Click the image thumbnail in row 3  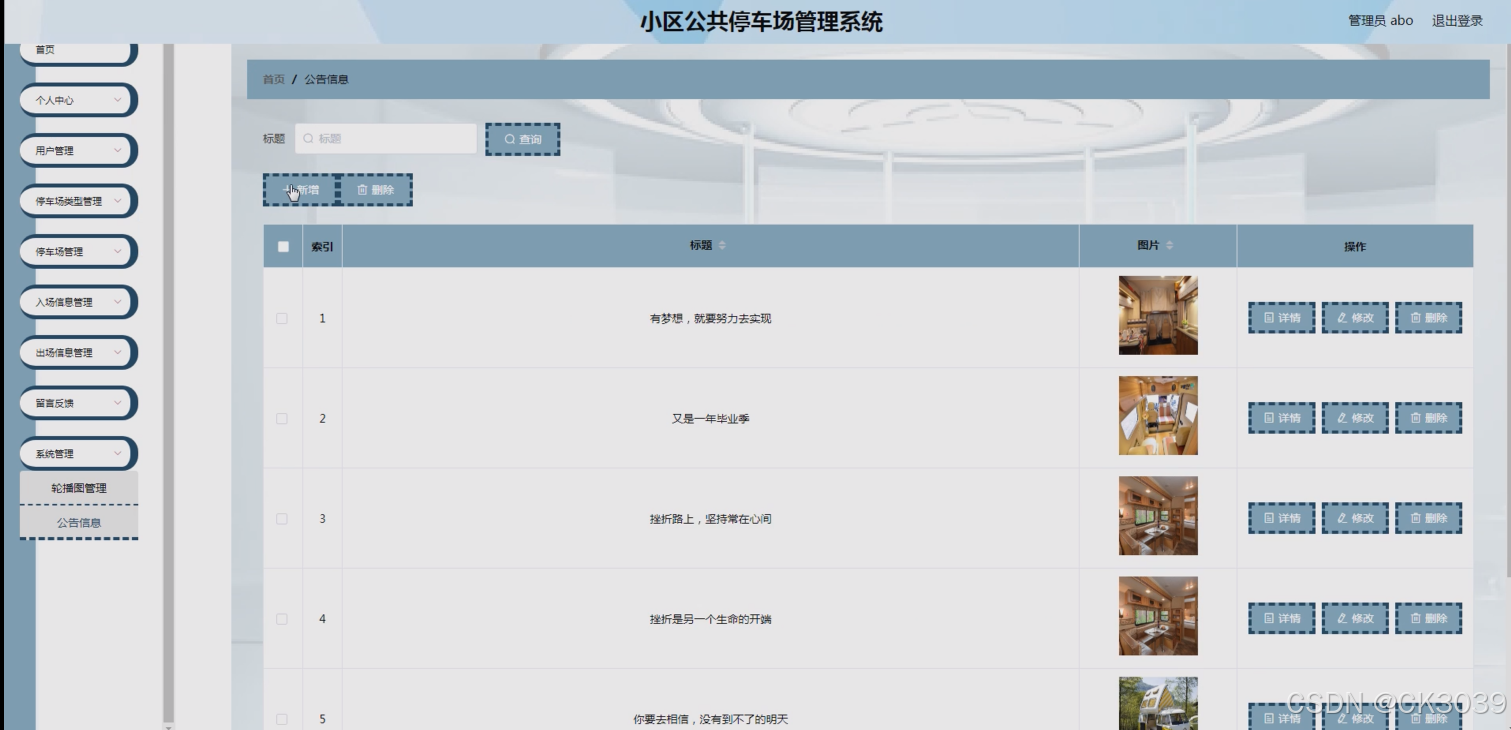click(1158, 515)
